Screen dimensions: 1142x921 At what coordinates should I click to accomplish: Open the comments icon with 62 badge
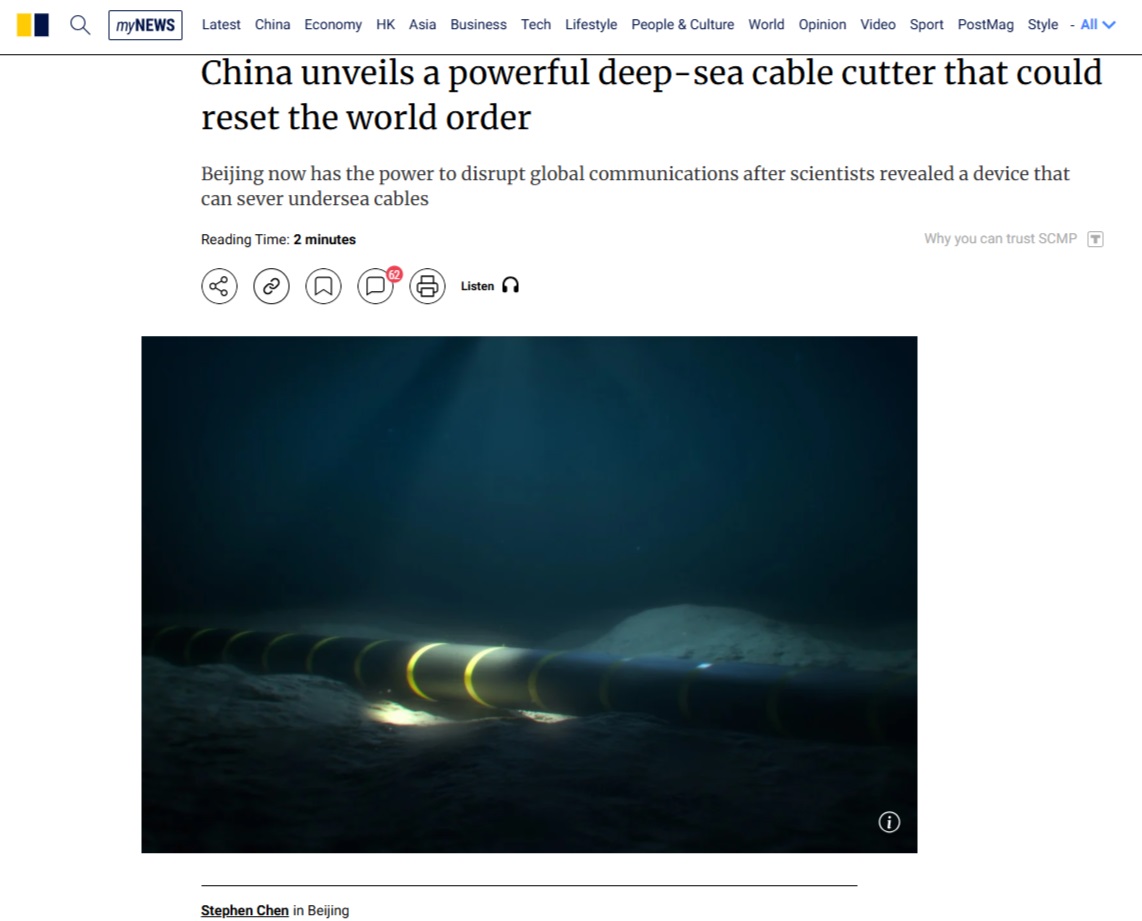tap(377, 285)
